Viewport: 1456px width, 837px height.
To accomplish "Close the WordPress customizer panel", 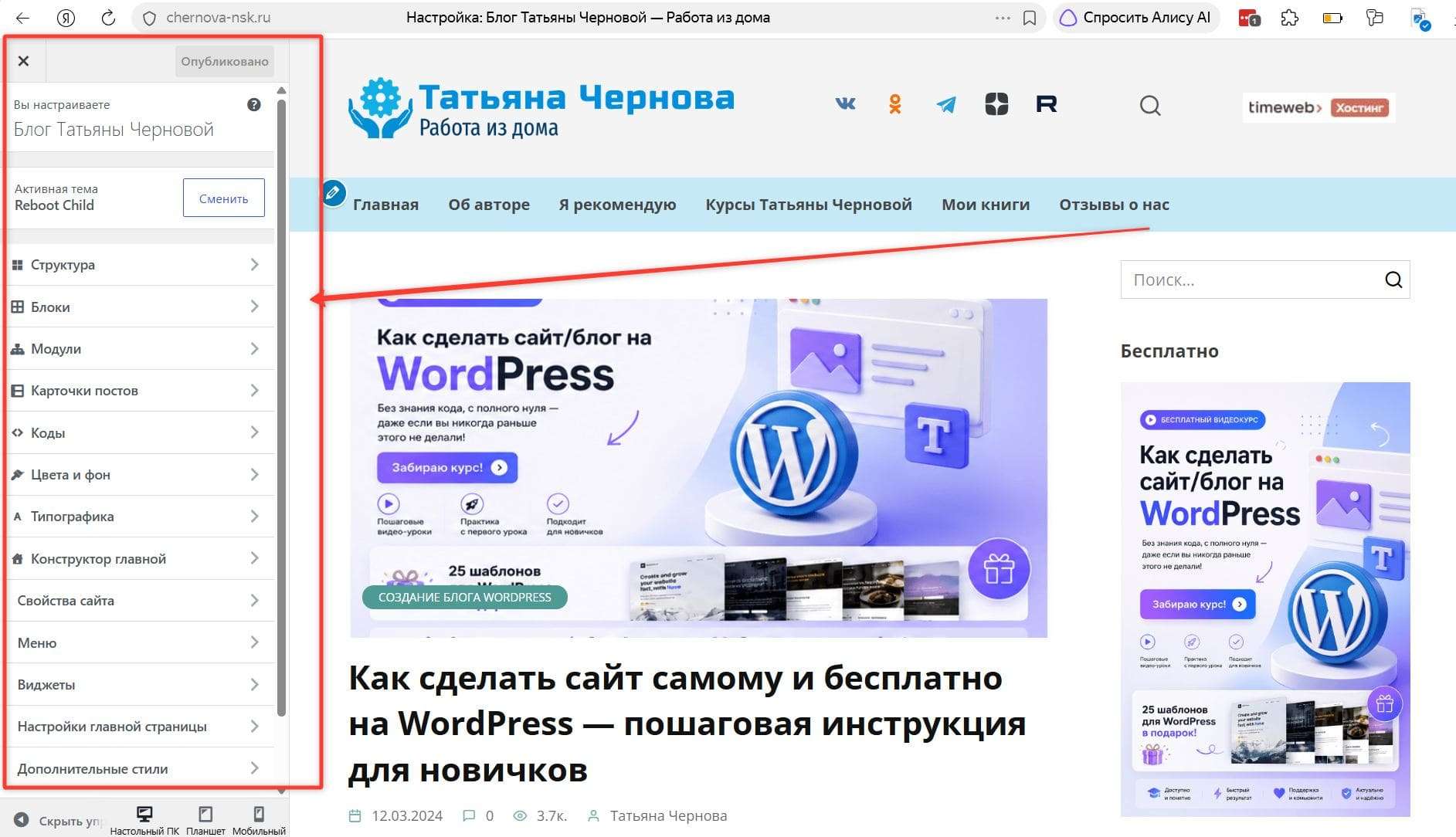I will [x=23, y=61].
